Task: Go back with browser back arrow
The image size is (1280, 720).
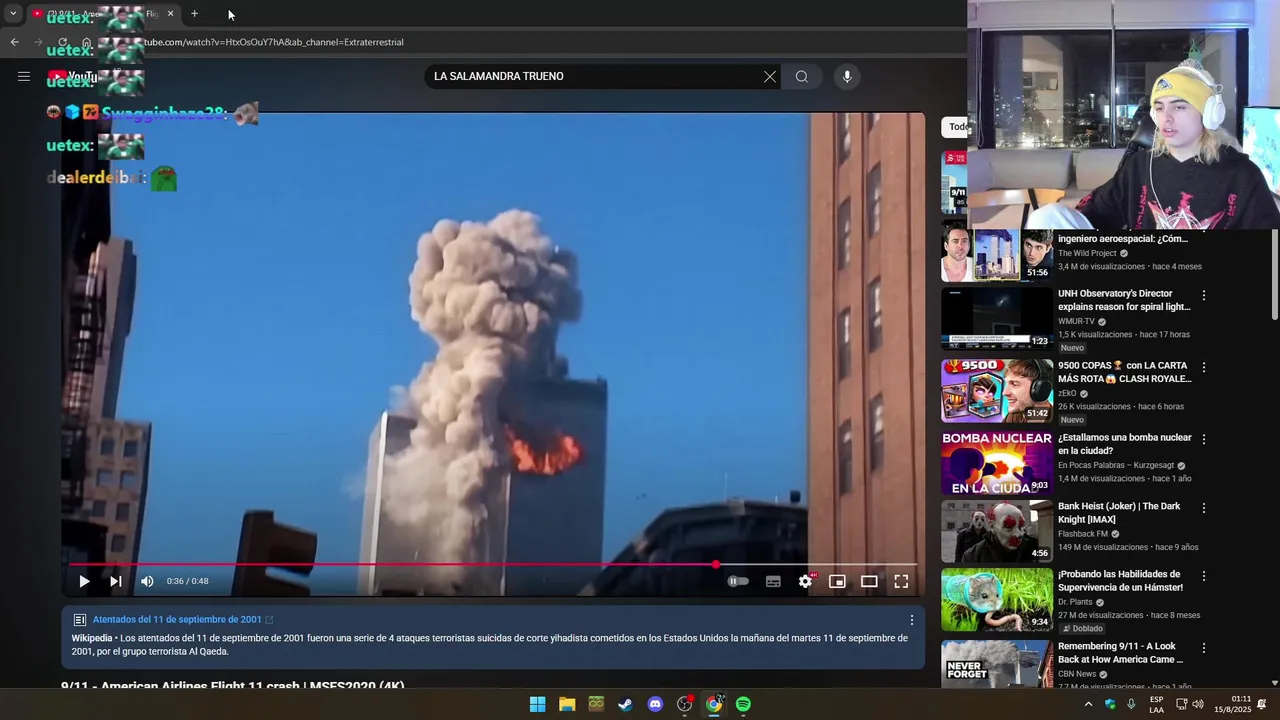Action: (x=14, y=42)
